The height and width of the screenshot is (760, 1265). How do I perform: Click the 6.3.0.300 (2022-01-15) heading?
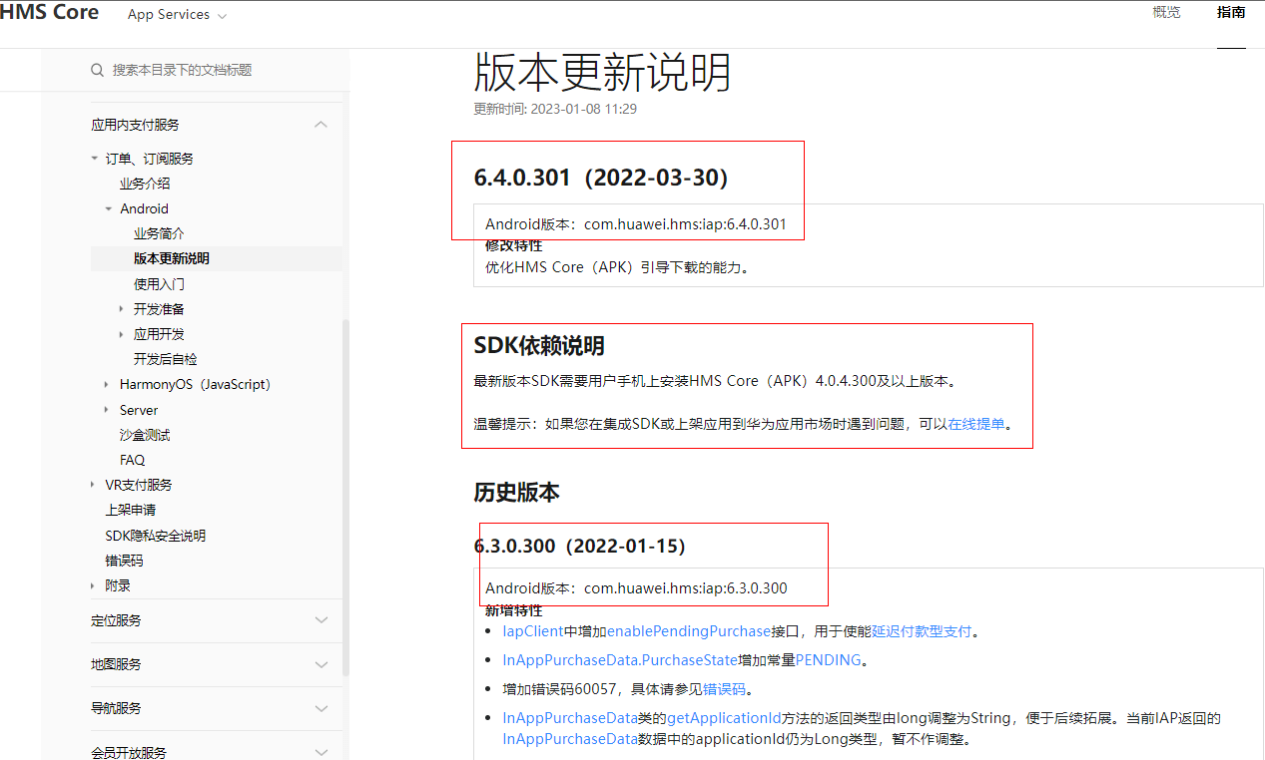click(x=580, y=547)
